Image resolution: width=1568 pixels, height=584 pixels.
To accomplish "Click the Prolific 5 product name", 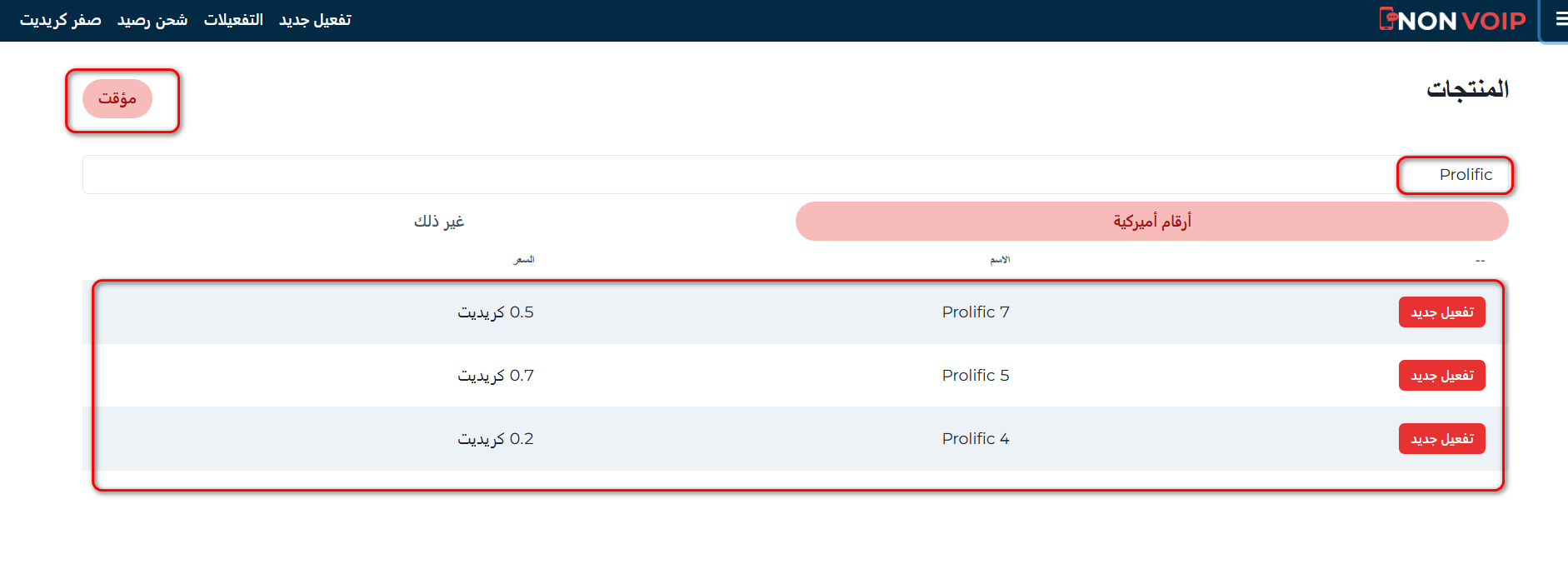I will pos(975,376).
